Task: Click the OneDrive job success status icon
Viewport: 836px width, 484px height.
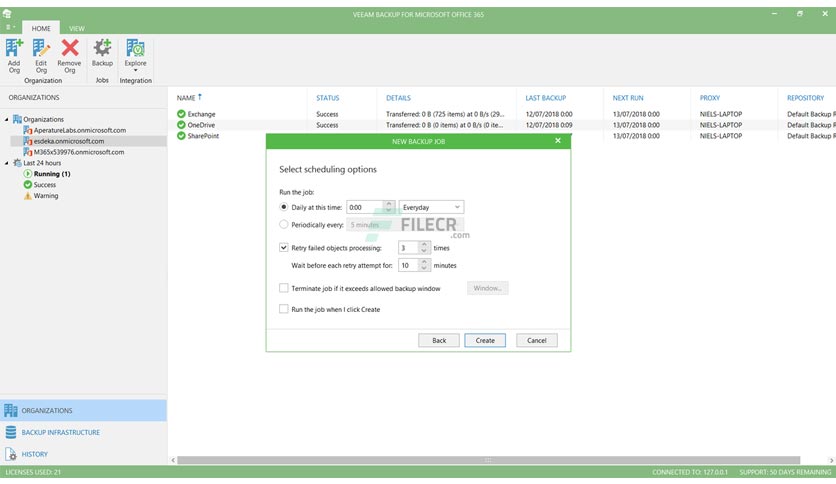Action: [x=181, y=125]
